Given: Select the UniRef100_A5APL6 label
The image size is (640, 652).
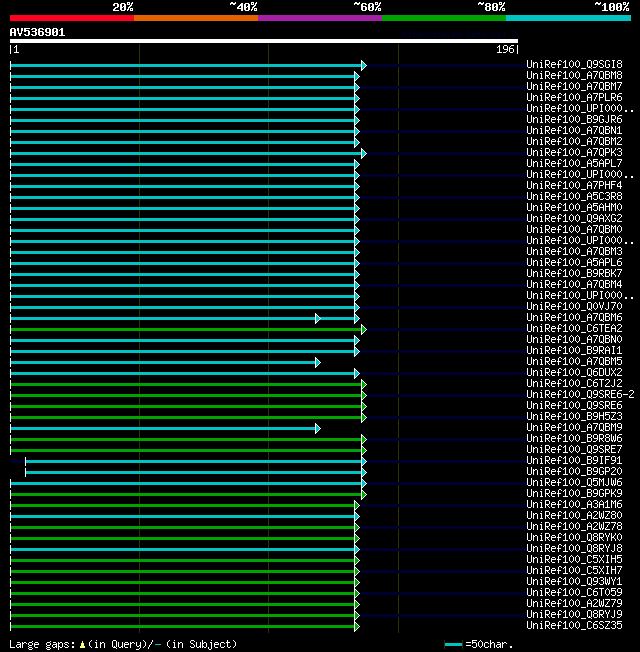Looking at the screenshot, I should [574, 262].
